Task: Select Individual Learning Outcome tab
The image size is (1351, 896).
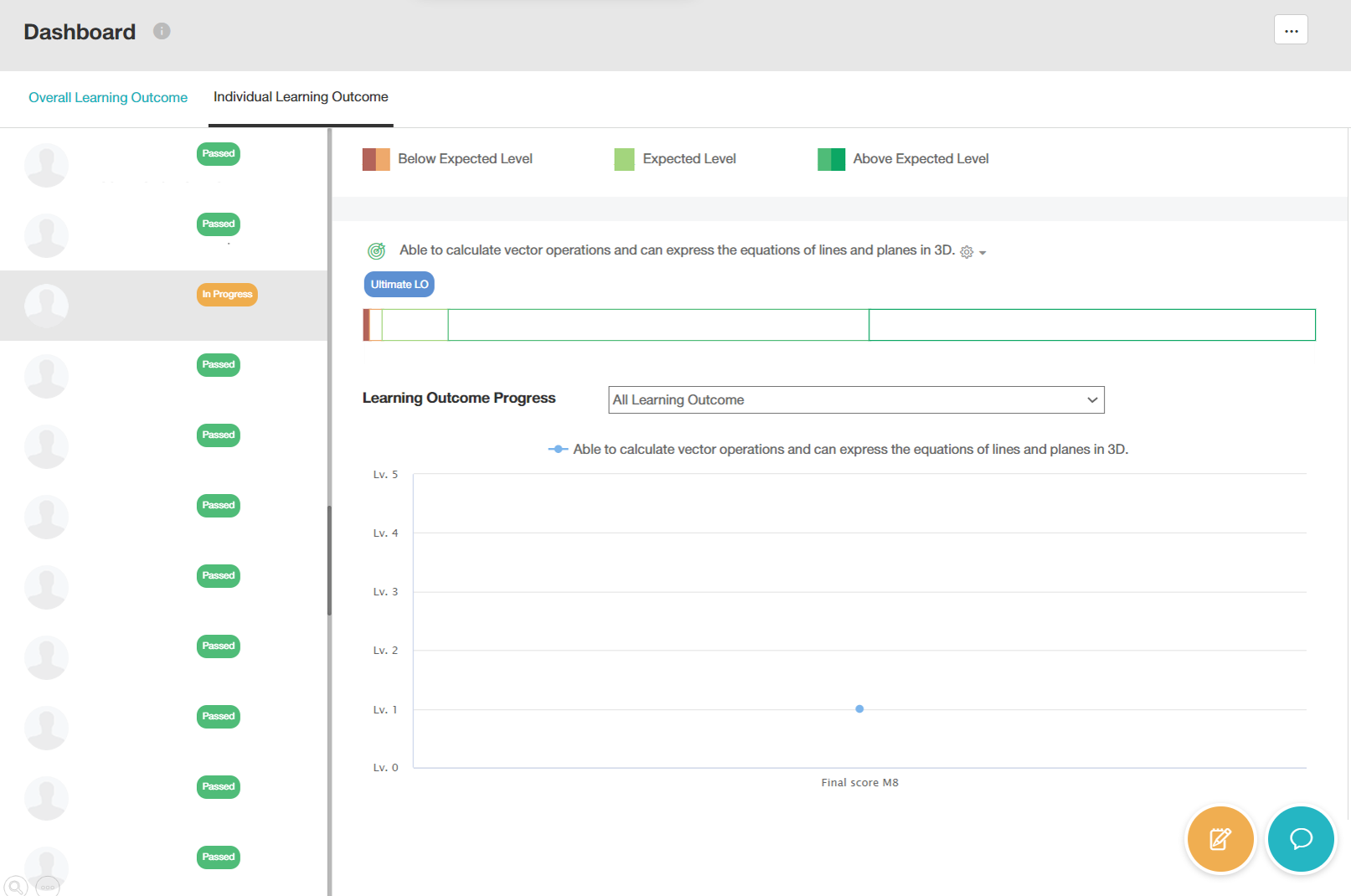Action: coord(301,97)
